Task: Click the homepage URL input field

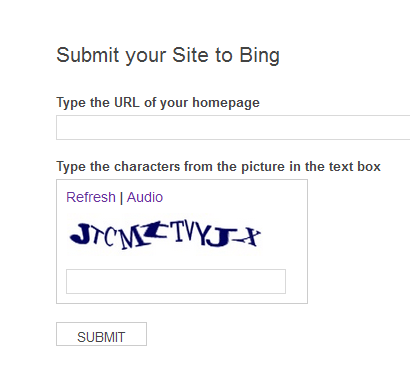Action: 233,127
